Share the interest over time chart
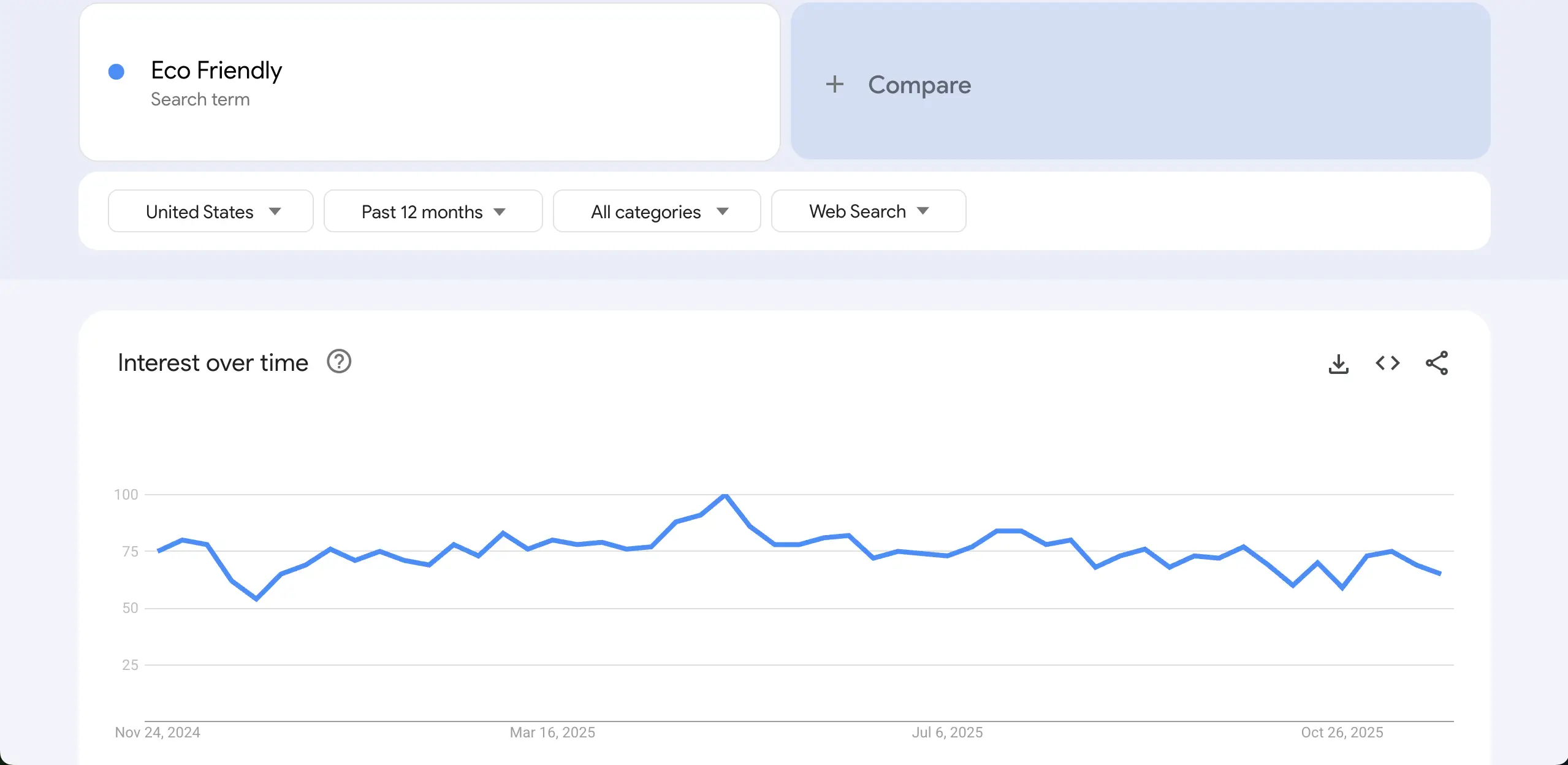 coord(1436,363)
